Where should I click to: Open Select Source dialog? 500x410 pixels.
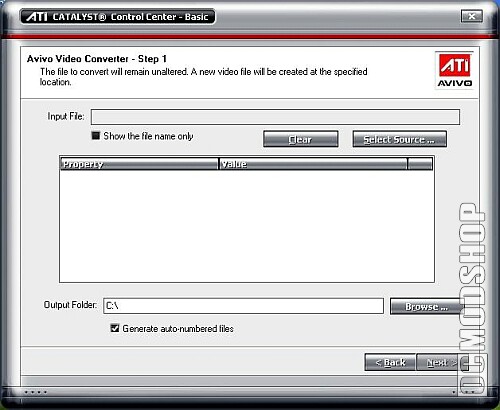[x=400, y=139]
